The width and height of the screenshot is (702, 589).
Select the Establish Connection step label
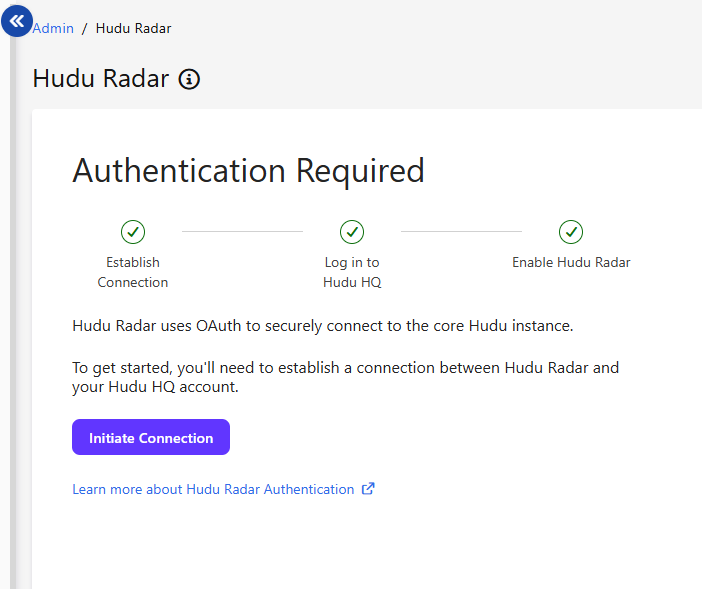click(x=133, y=272)
